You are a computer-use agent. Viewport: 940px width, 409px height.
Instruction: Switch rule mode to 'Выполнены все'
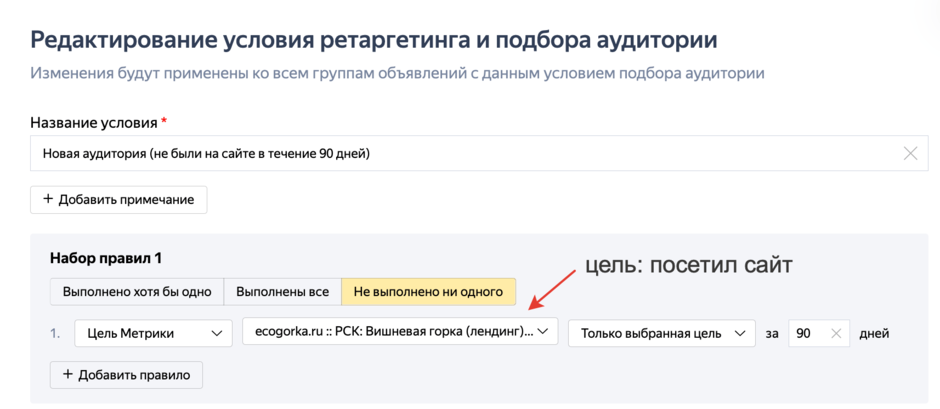click(x=282, y=292)
